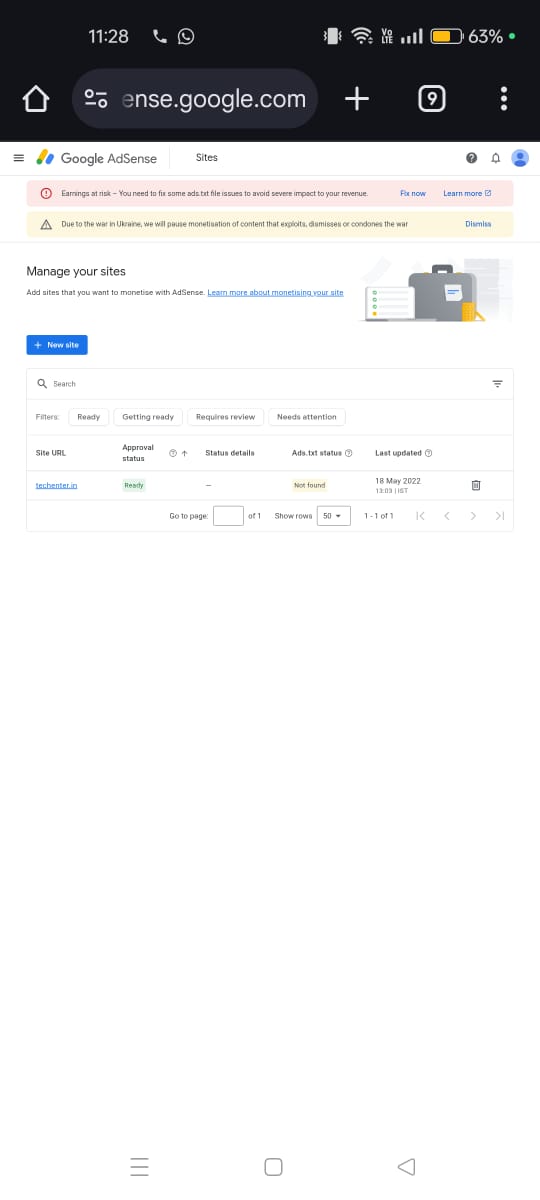This screenshot has width=540, height=1200.
Task: Focus the Go to page input box
Action: click(x=229, y=516)
